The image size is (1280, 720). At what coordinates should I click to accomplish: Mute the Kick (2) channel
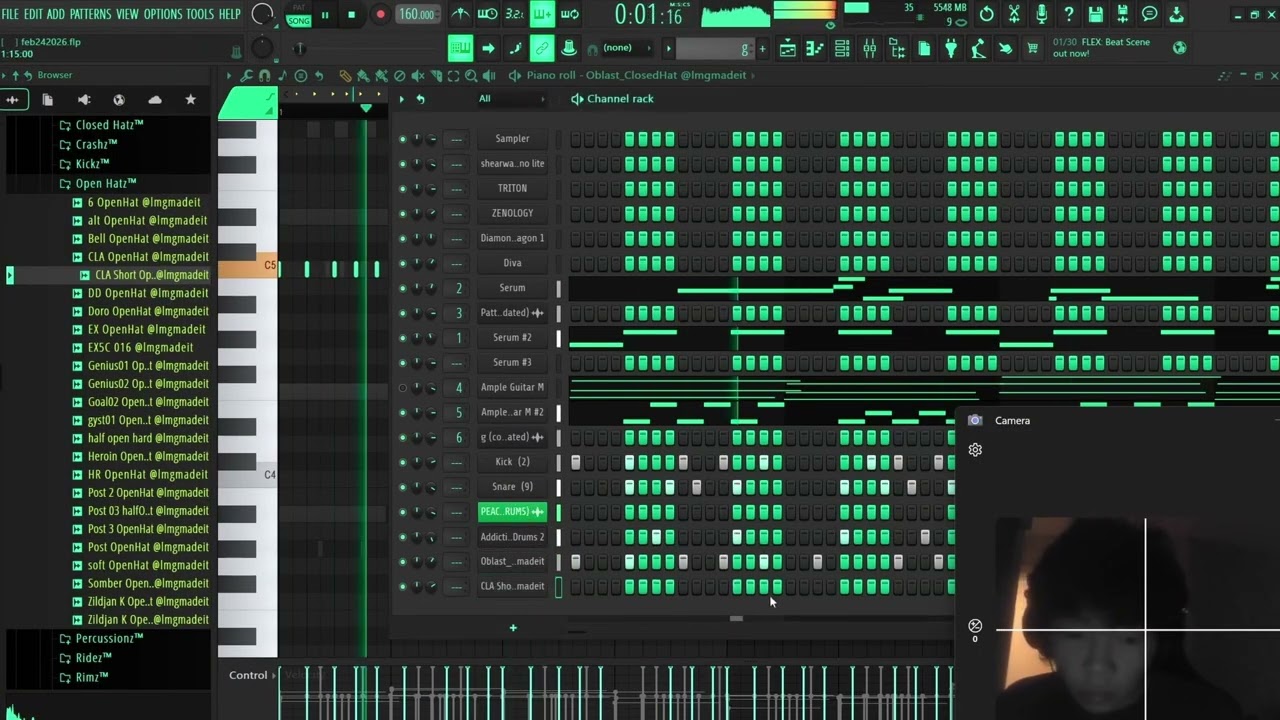(402, 462)
